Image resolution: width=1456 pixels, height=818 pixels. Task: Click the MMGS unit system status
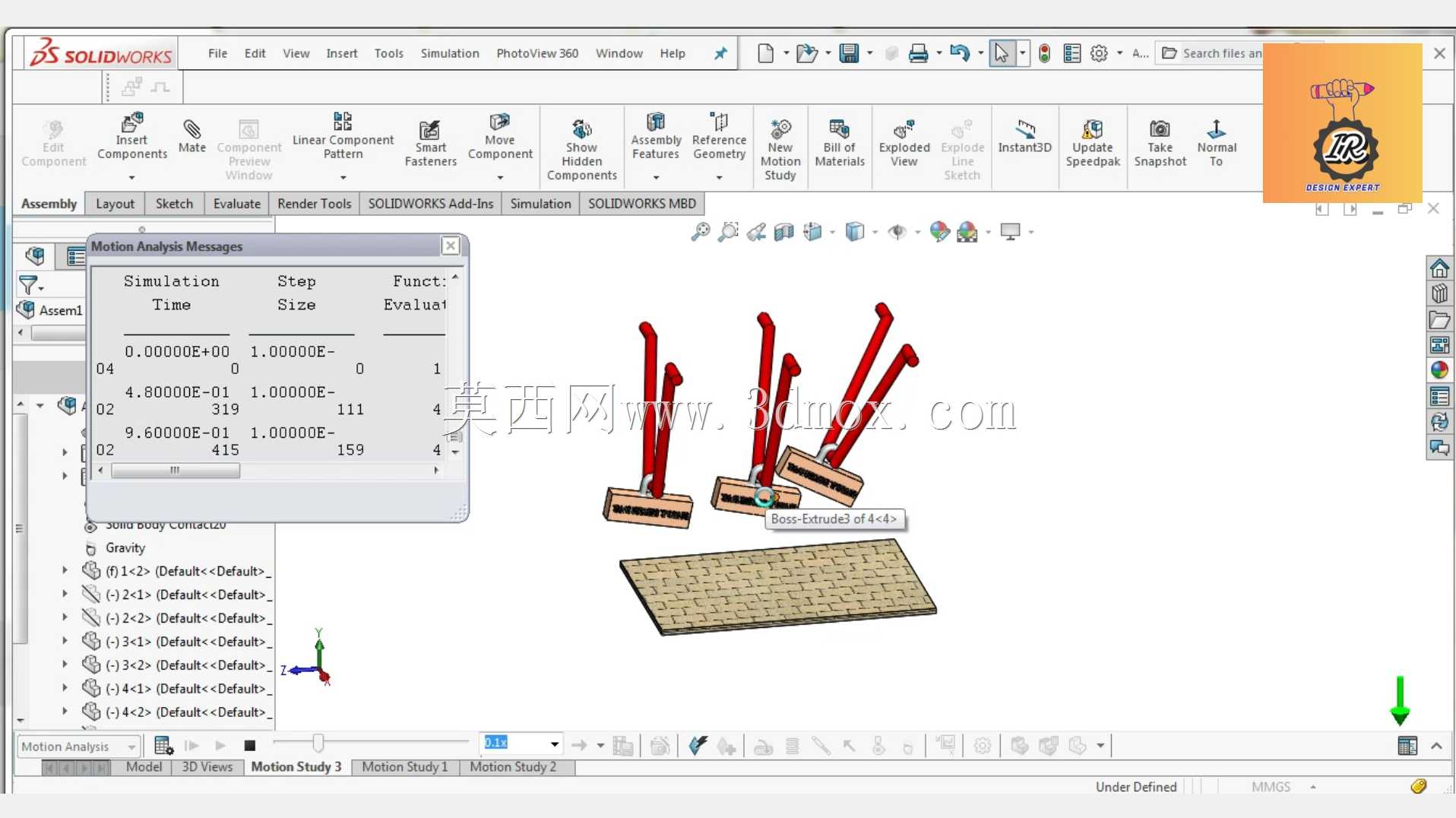[1271, 787]
